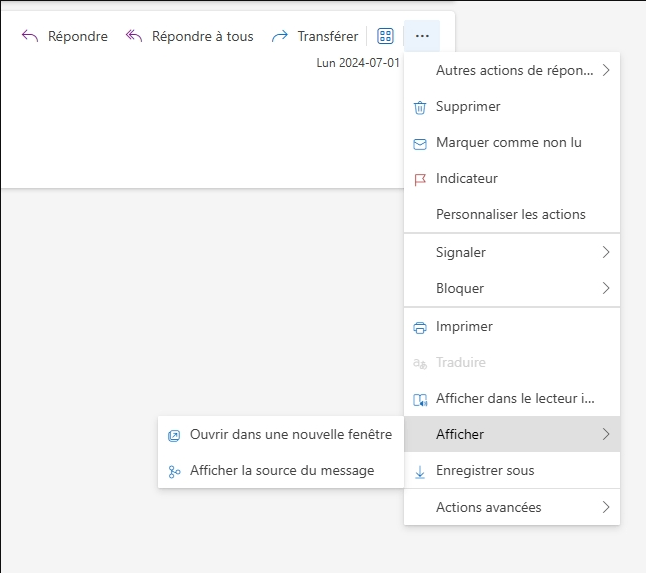
Task: Click the Marquer comme non lu envelope icon
Action: point(420,144)
